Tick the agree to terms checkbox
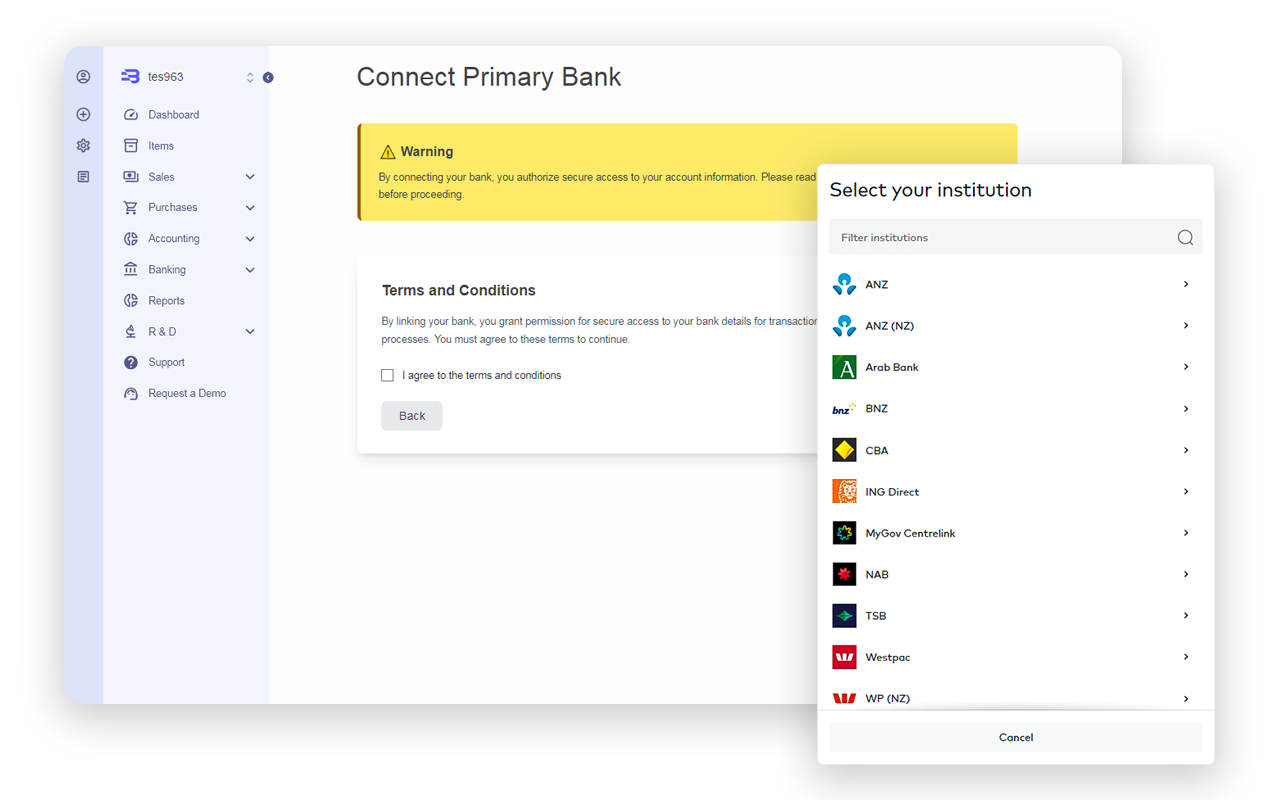This screenshot has height=800, width=1280. tap(387, 376)
